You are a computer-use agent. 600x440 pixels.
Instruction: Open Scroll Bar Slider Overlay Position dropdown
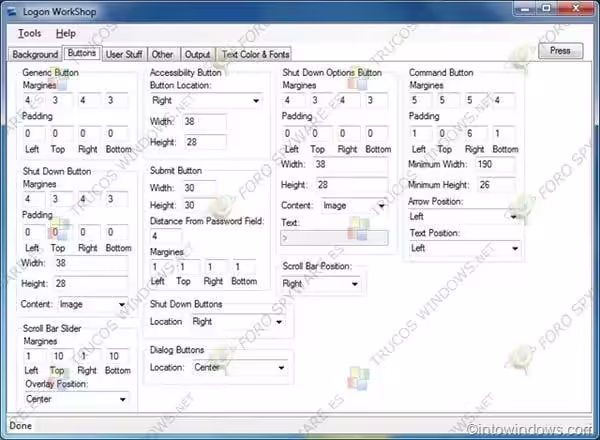(76, 399)
